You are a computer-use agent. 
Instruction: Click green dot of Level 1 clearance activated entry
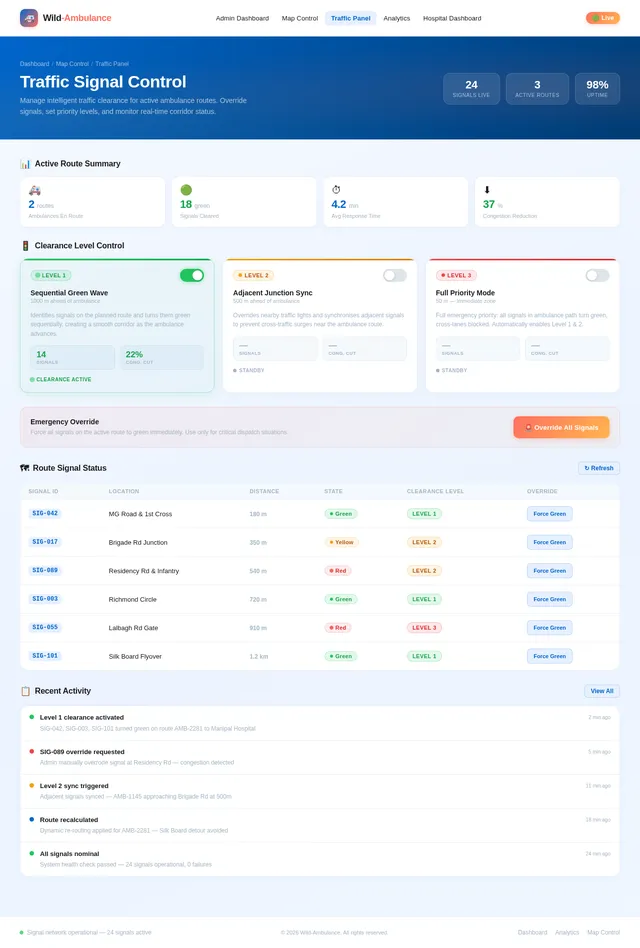pyautogui.click(x=31, y=717)
